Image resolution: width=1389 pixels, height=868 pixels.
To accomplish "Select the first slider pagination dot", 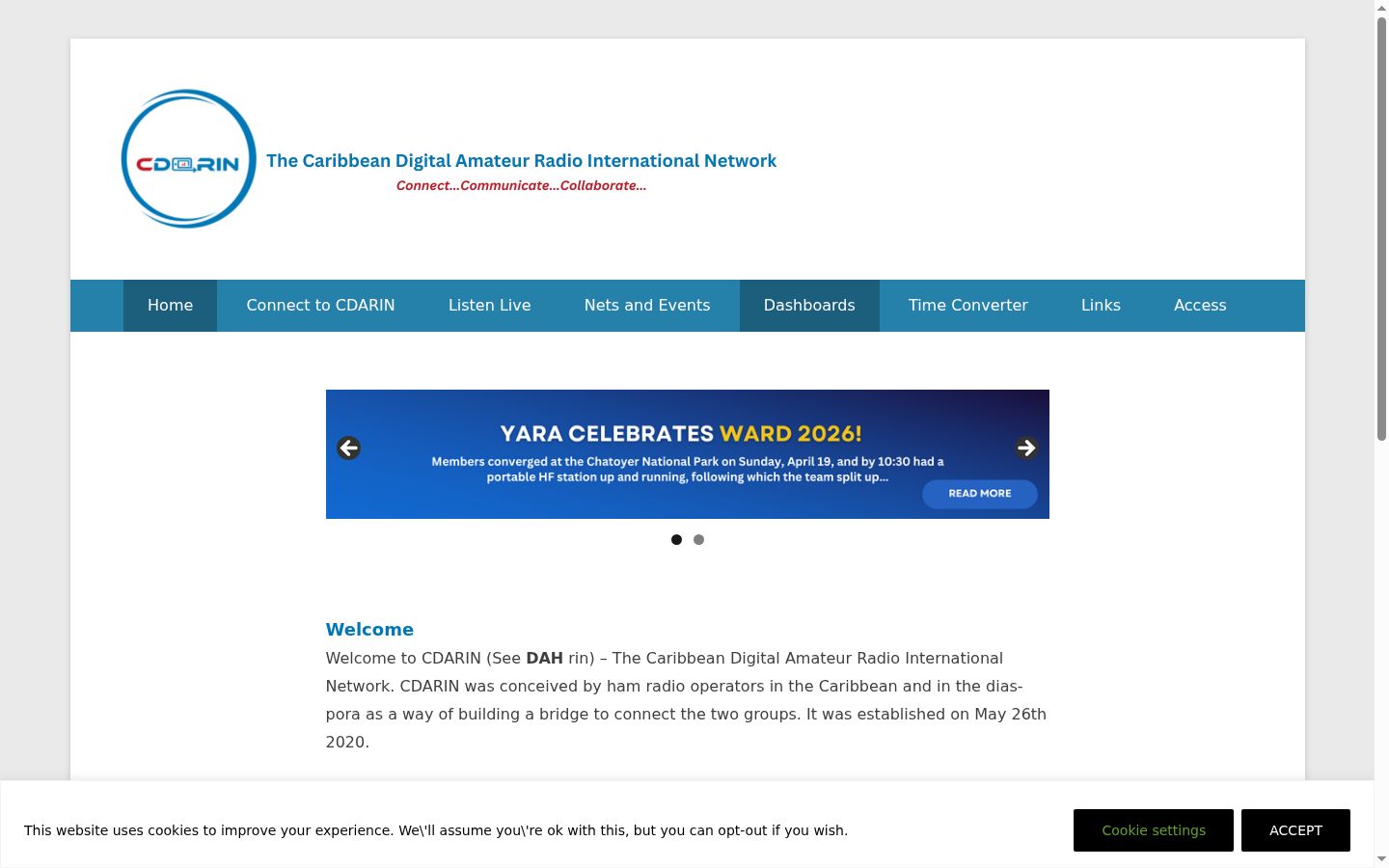I will 676,540.
